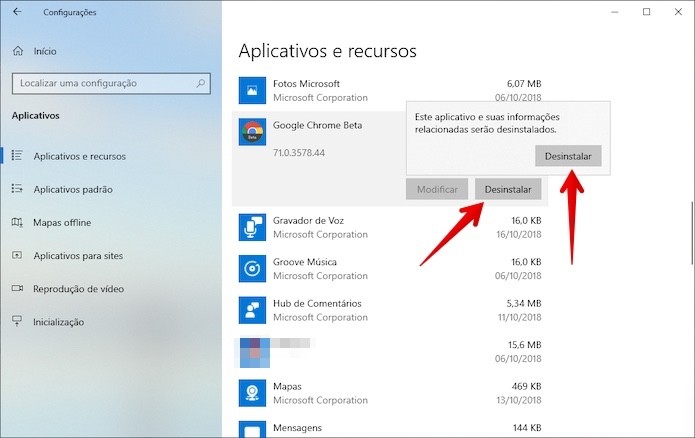695x438 pixels.
Task: Open Reprodução de vídeo menu item
Action: tap(78, 289)
